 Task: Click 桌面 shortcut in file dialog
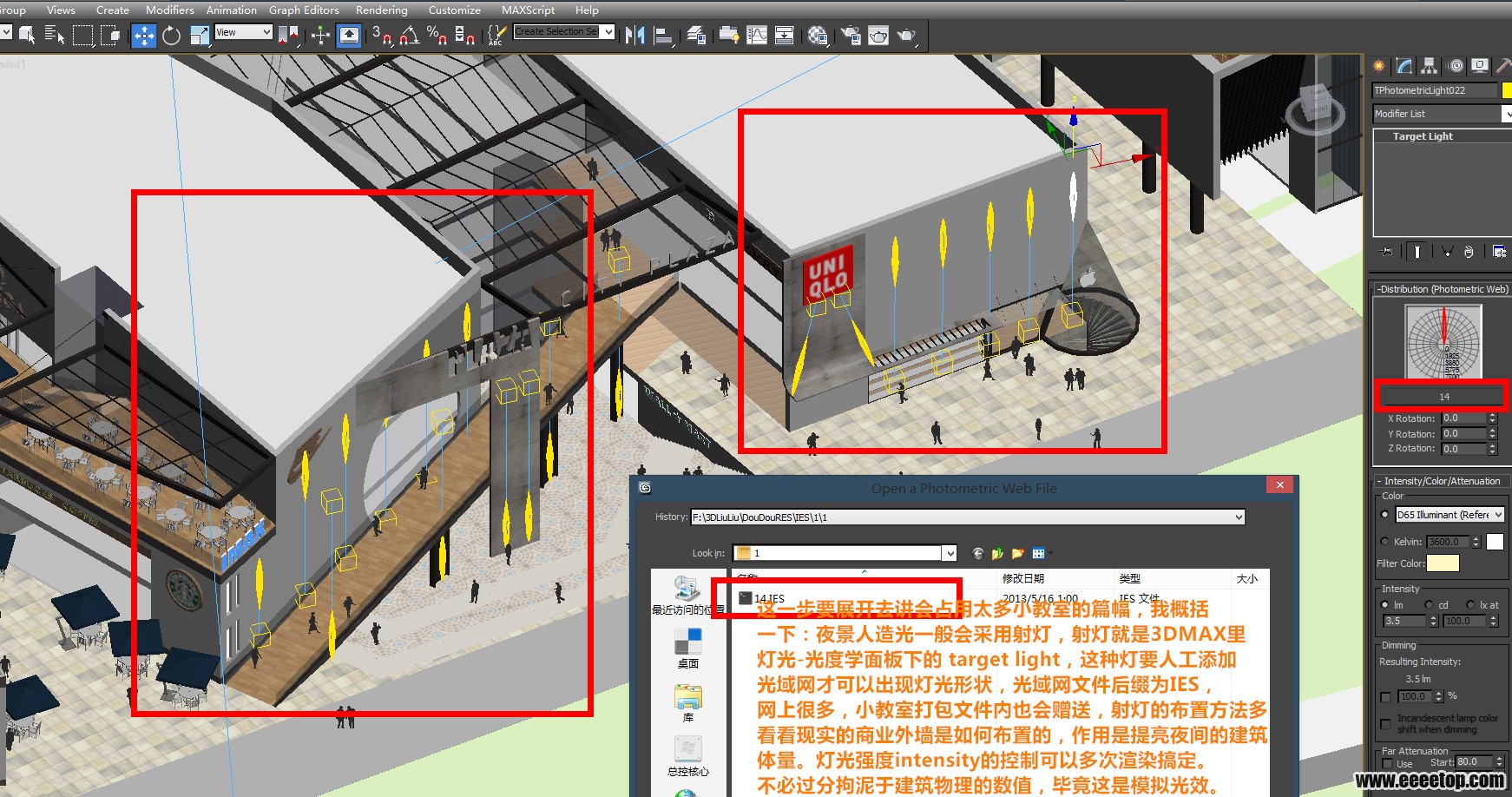click(688, 649)
